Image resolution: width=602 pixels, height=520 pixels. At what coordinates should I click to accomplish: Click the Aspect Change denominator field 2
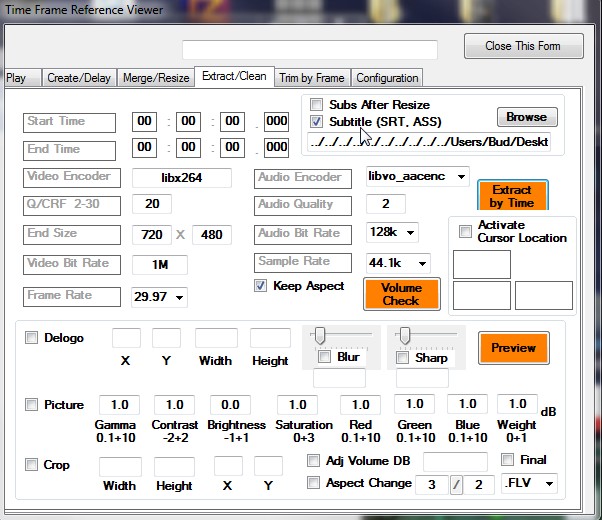click(x=479, y=485)
